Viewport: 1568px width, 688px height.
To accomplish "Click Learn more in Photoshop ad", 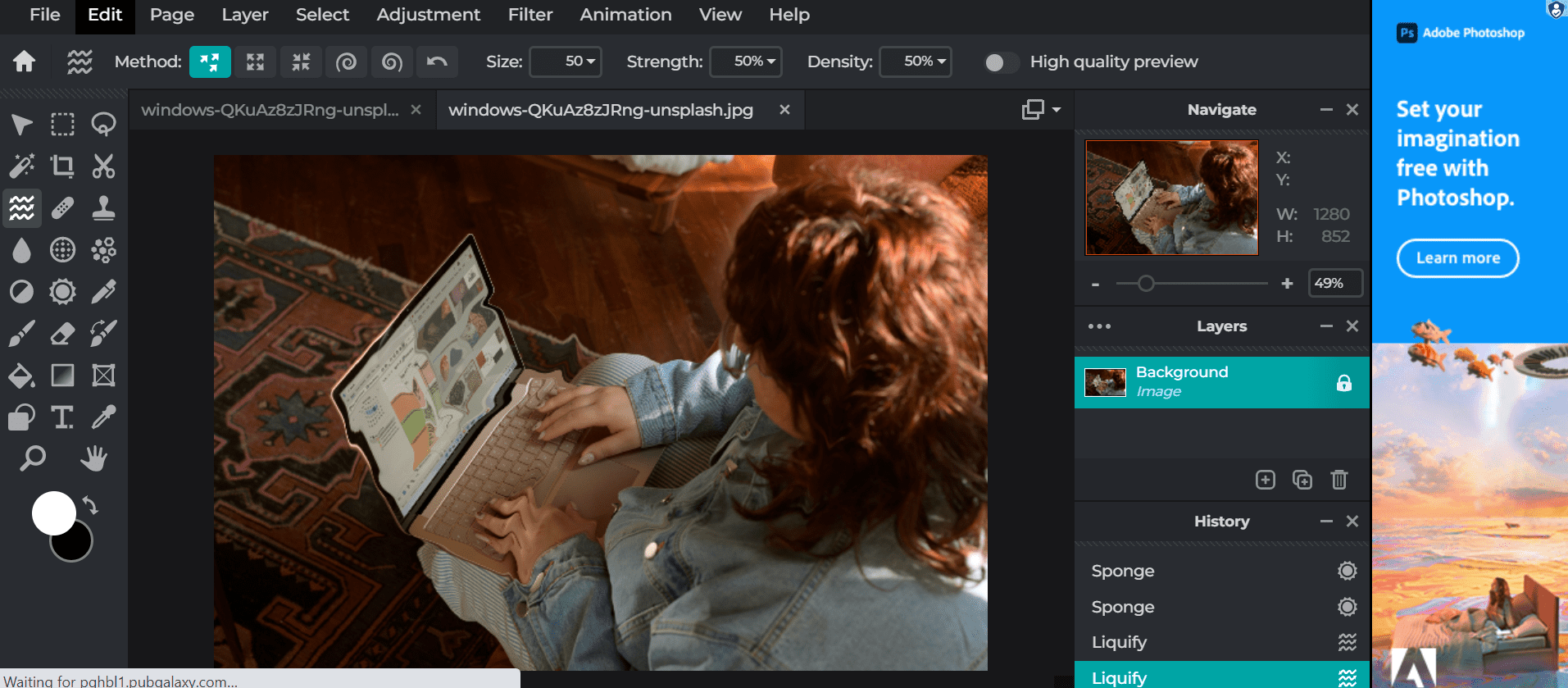I will point(1458,258).
